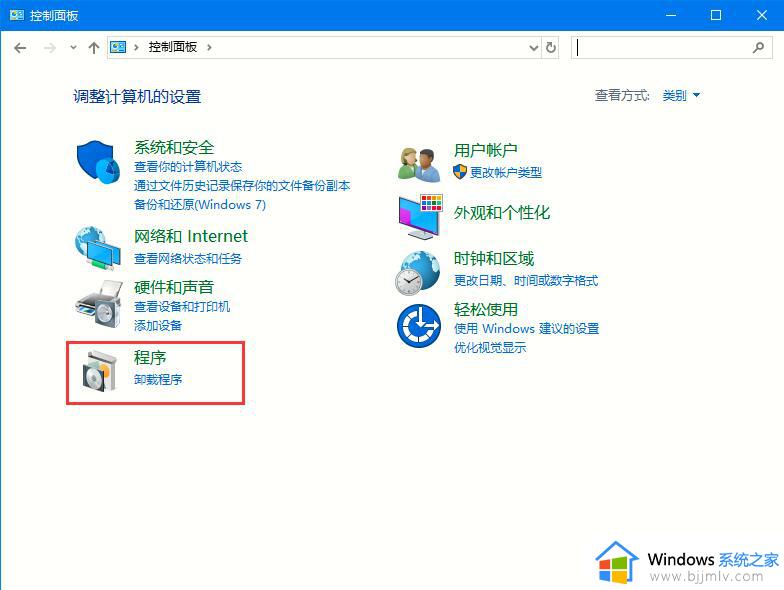784x590 pixels.
Task: Open 网络和 Internet category heading
Action: [190, 236]
